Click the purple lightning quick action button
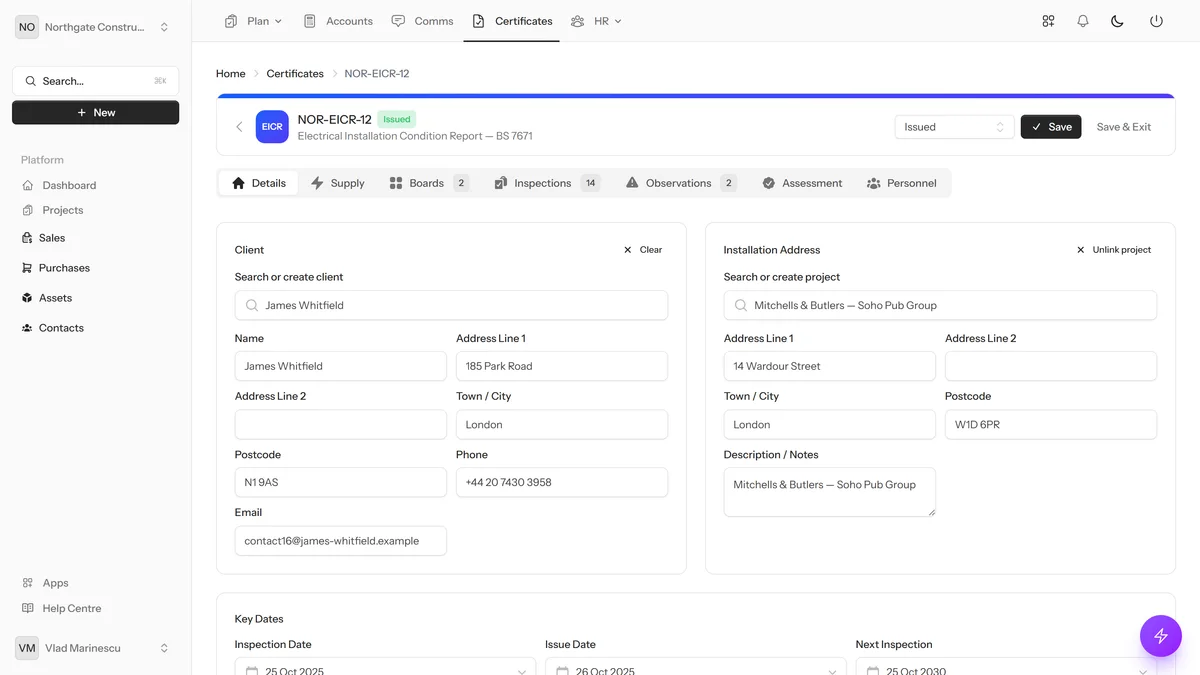Viewport: 1200px width, 675px height. (1161, 635)
